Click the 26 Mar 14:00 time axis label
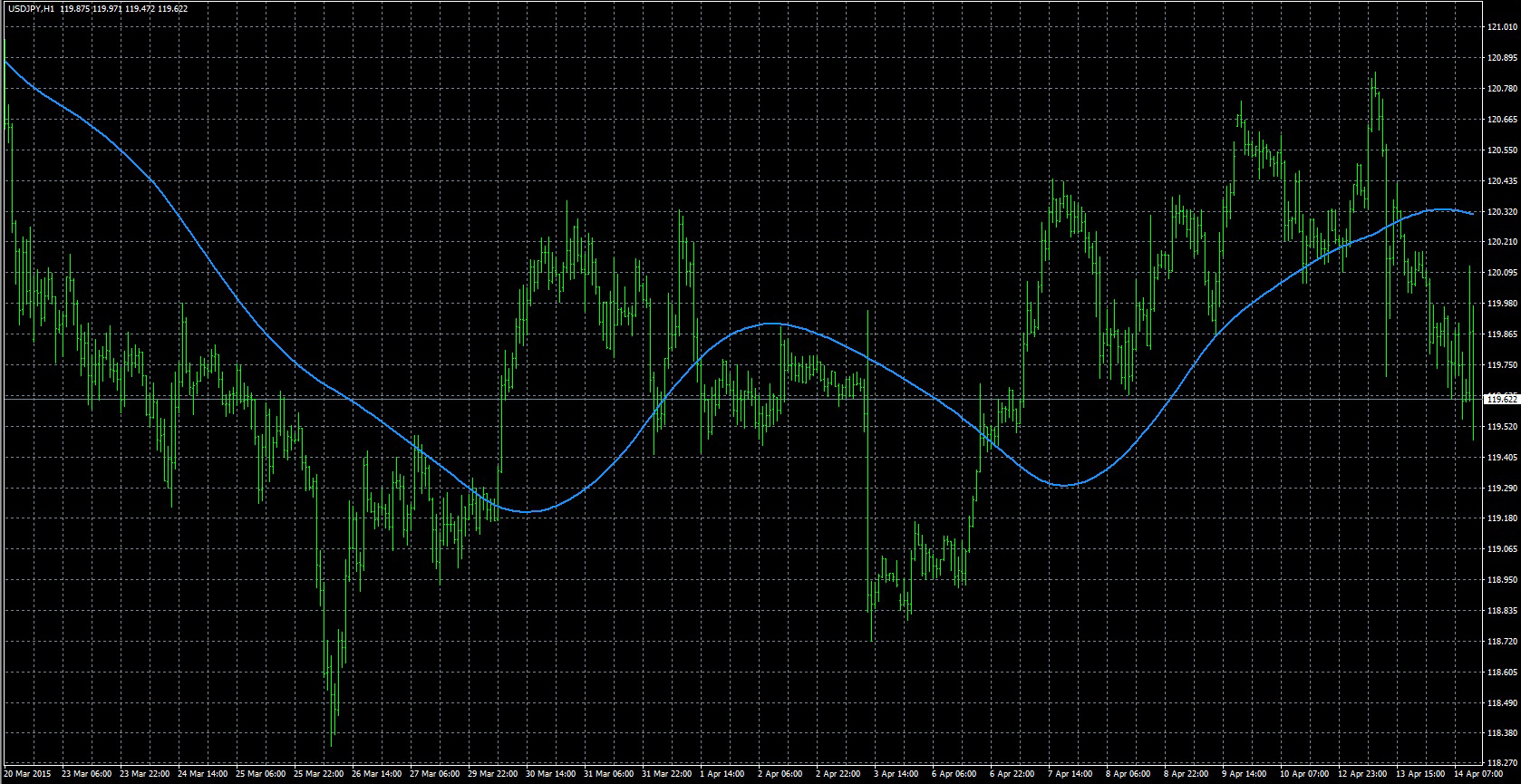The height and width of the screenshot is (784, 1521). 377,776
